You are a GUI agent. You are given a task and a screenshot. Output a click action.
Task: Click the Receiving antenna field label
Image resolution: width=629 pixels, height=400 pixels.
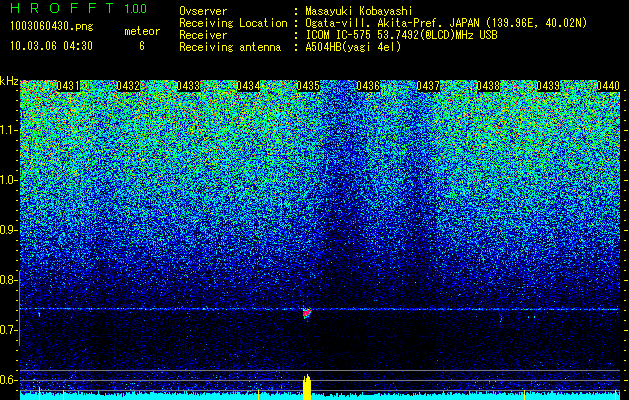(x=230, y=47)
